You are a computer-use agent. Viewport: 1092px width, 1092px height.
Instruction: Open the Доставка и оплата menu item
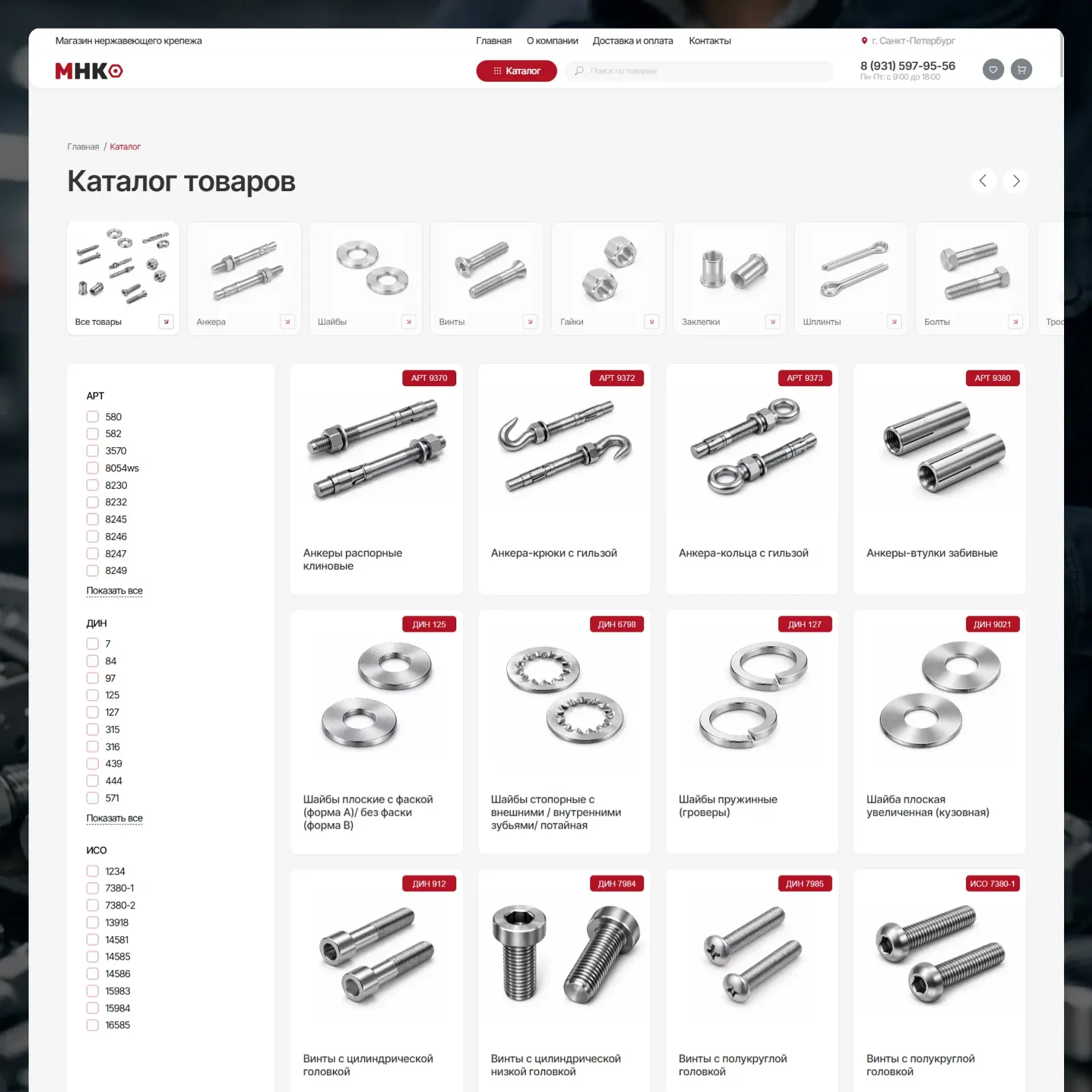coord(632,40)
